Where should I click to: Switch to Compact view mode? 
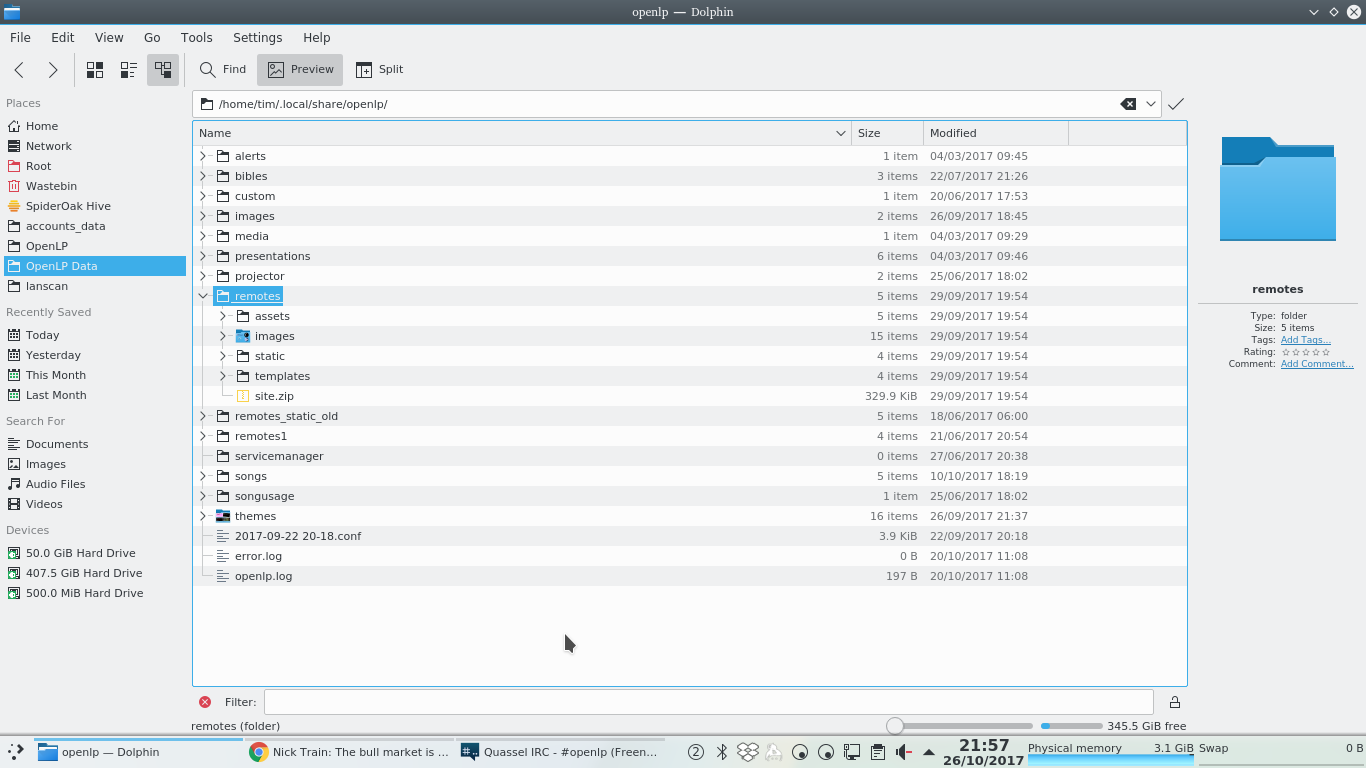point(129,69)
